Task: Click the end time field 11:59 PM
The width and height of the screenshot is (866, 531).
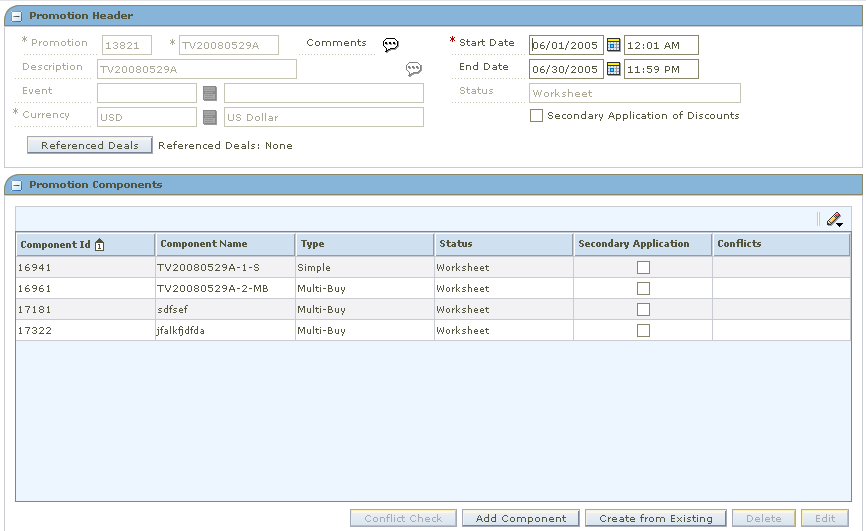Action: [x=661, y=69]
